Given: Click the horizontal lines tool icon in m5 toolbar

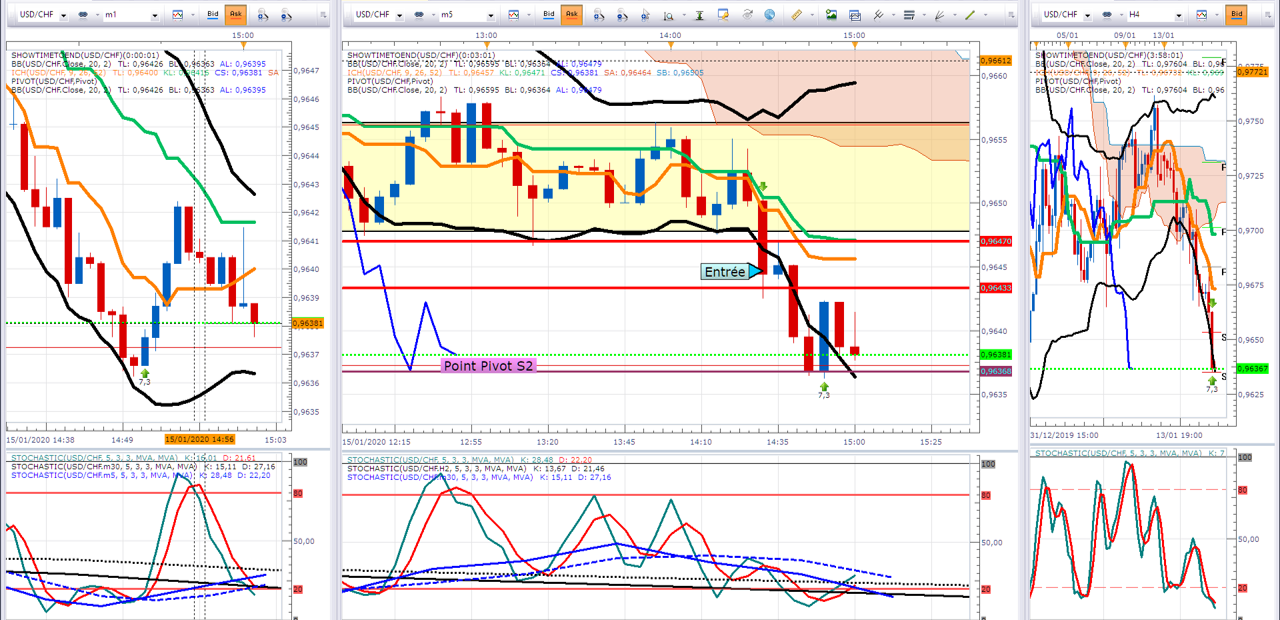Looking at the screenshot, I should click(908, 15).
